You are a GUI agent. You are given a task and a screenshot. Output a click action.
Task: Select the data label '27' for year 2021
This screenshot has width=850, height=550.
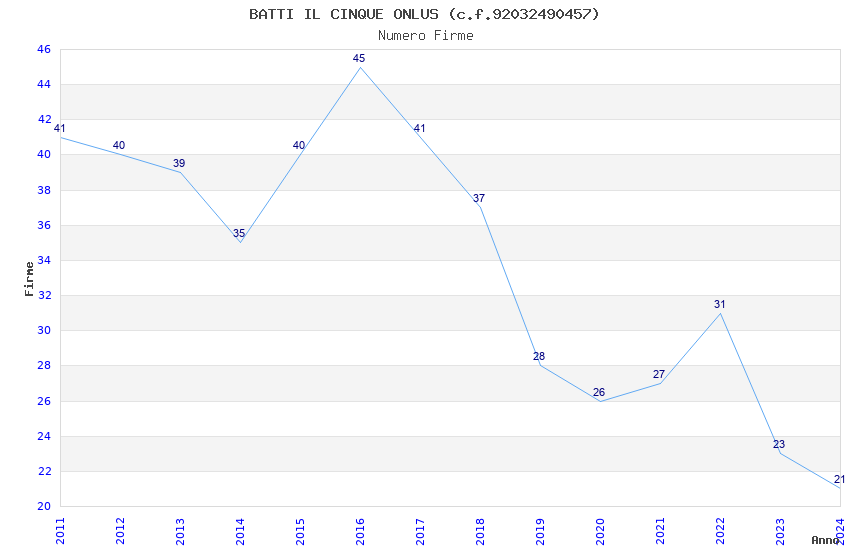coord(659,374)
